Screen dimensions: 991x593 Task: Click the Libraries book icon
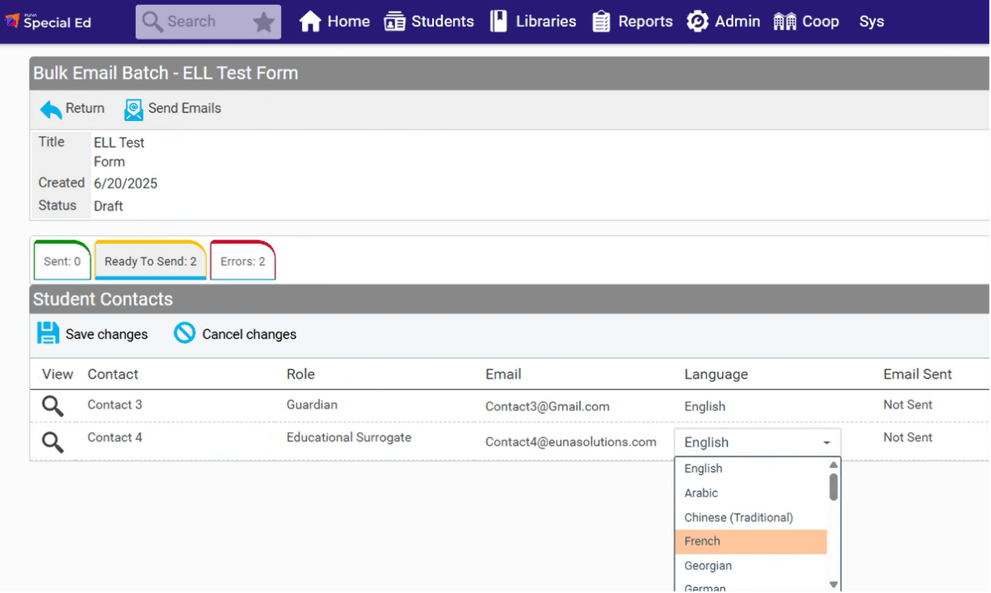[x=498, y=21]
